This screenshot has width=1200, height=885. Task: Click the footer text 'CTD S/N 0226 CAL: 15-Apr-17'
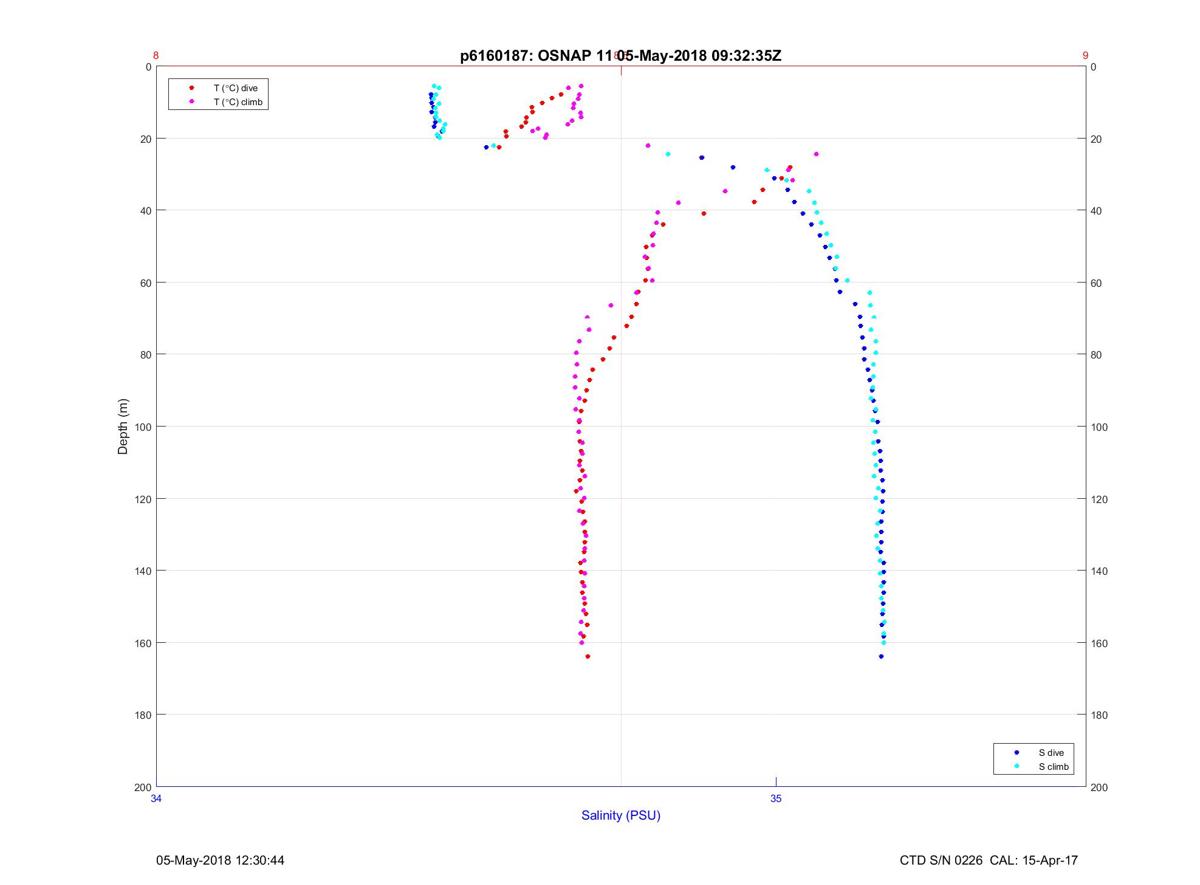pos(989,860)
